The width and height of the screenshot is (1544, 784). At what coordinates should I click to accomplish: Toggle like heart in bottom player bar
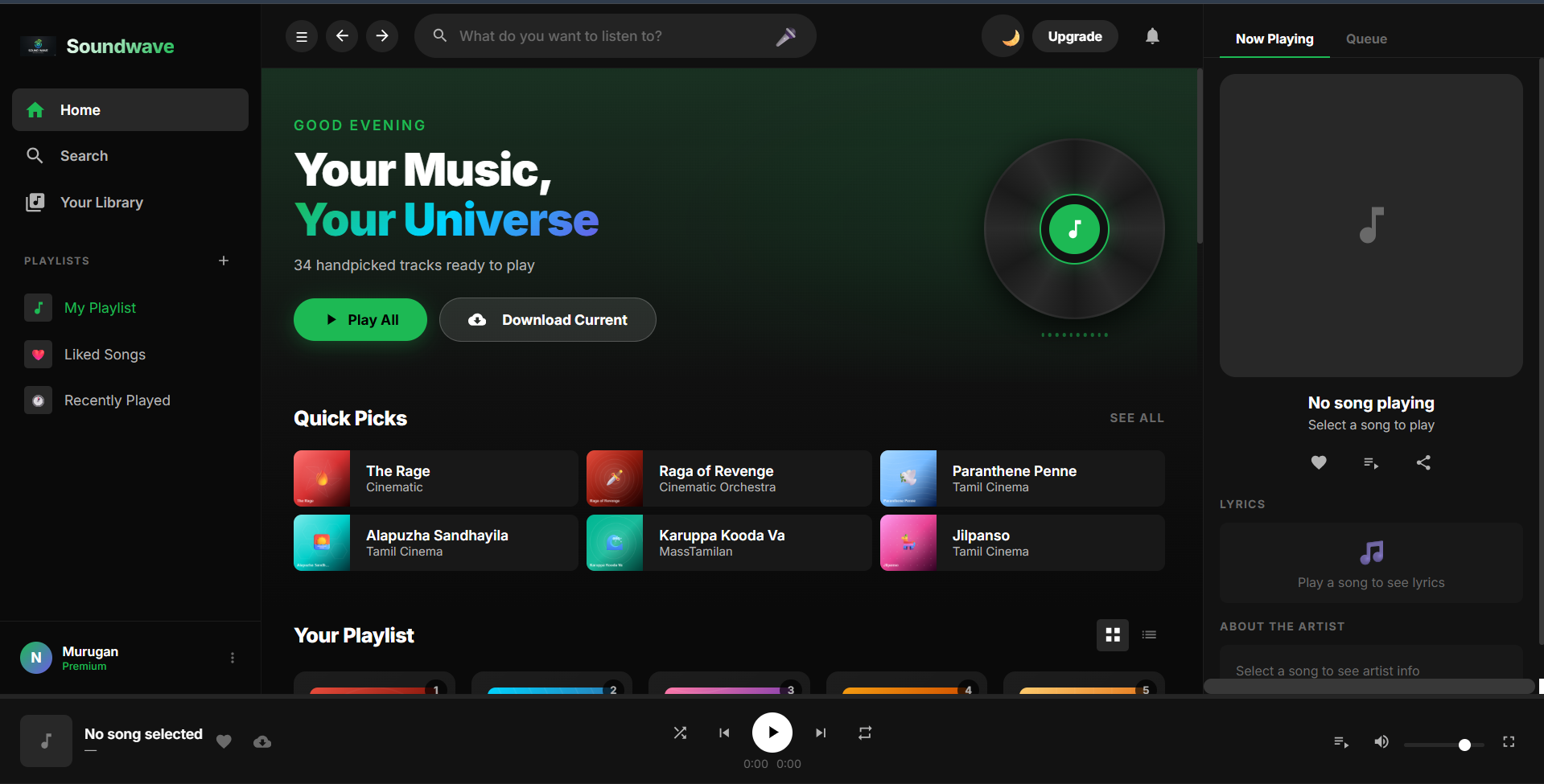(224, 741)
